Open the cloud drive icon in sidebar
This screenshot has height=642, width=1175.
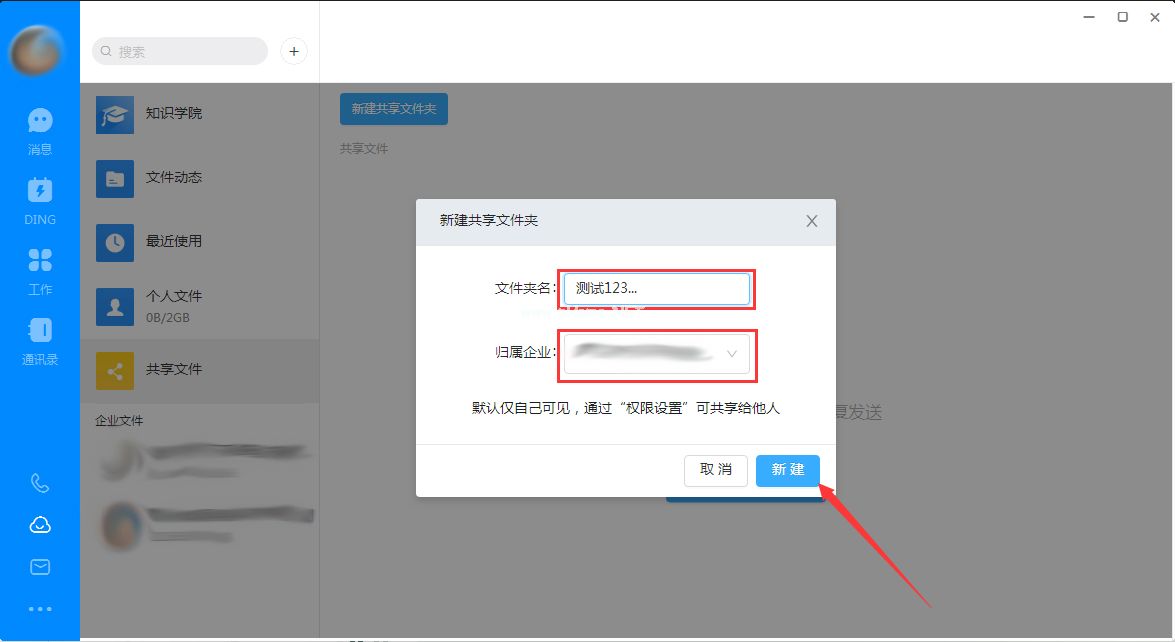pos(40,524)
